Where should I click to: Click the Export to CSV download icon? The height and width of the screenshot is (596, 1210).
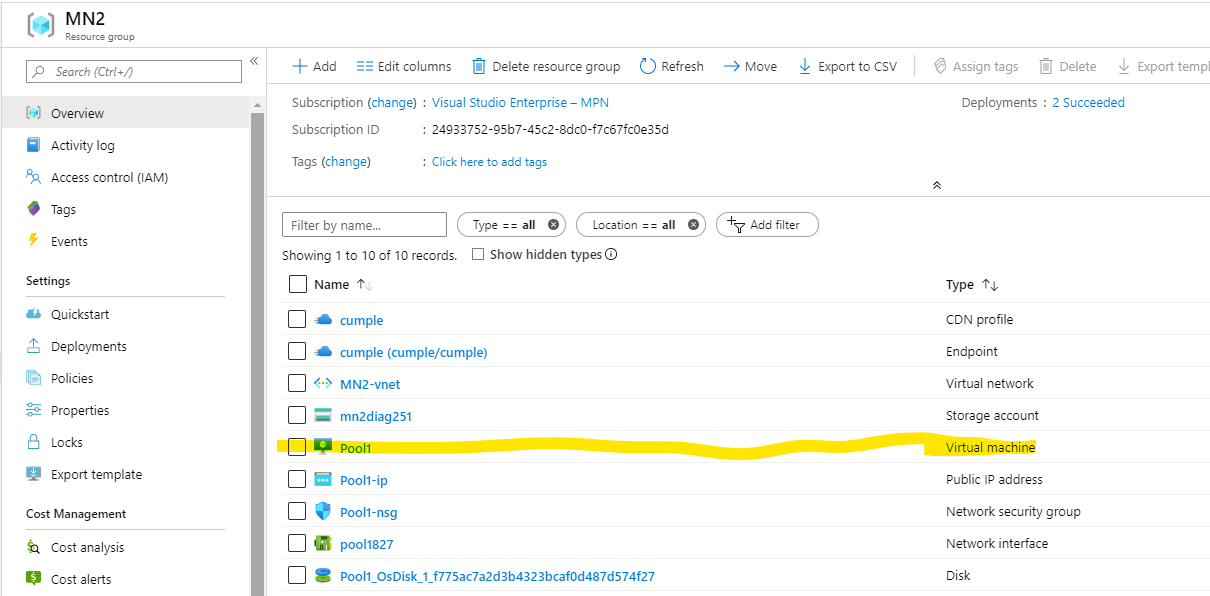pyautogui.click(x=805, y=66)
